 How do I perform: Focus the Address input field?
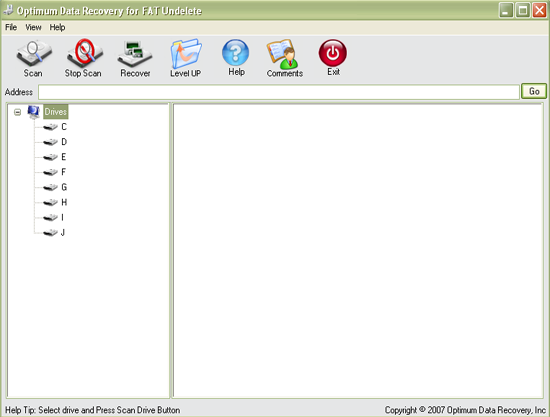[x=279, y=92]
